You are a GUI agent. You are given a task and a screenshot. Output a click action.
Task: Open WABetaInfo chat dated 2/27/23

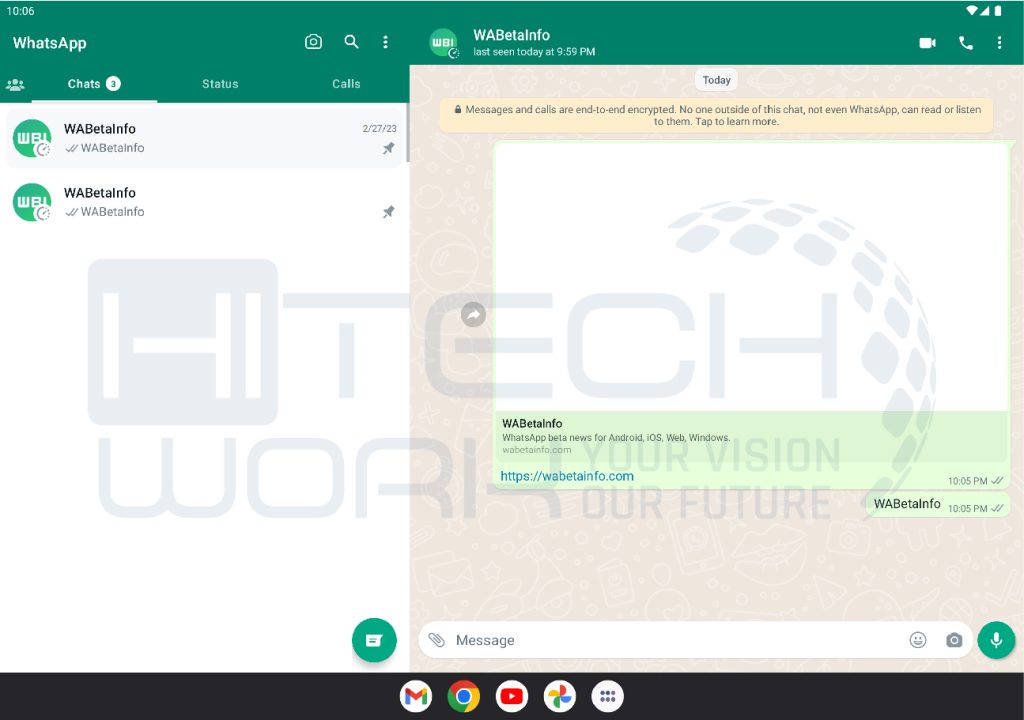tap(206, 138)
